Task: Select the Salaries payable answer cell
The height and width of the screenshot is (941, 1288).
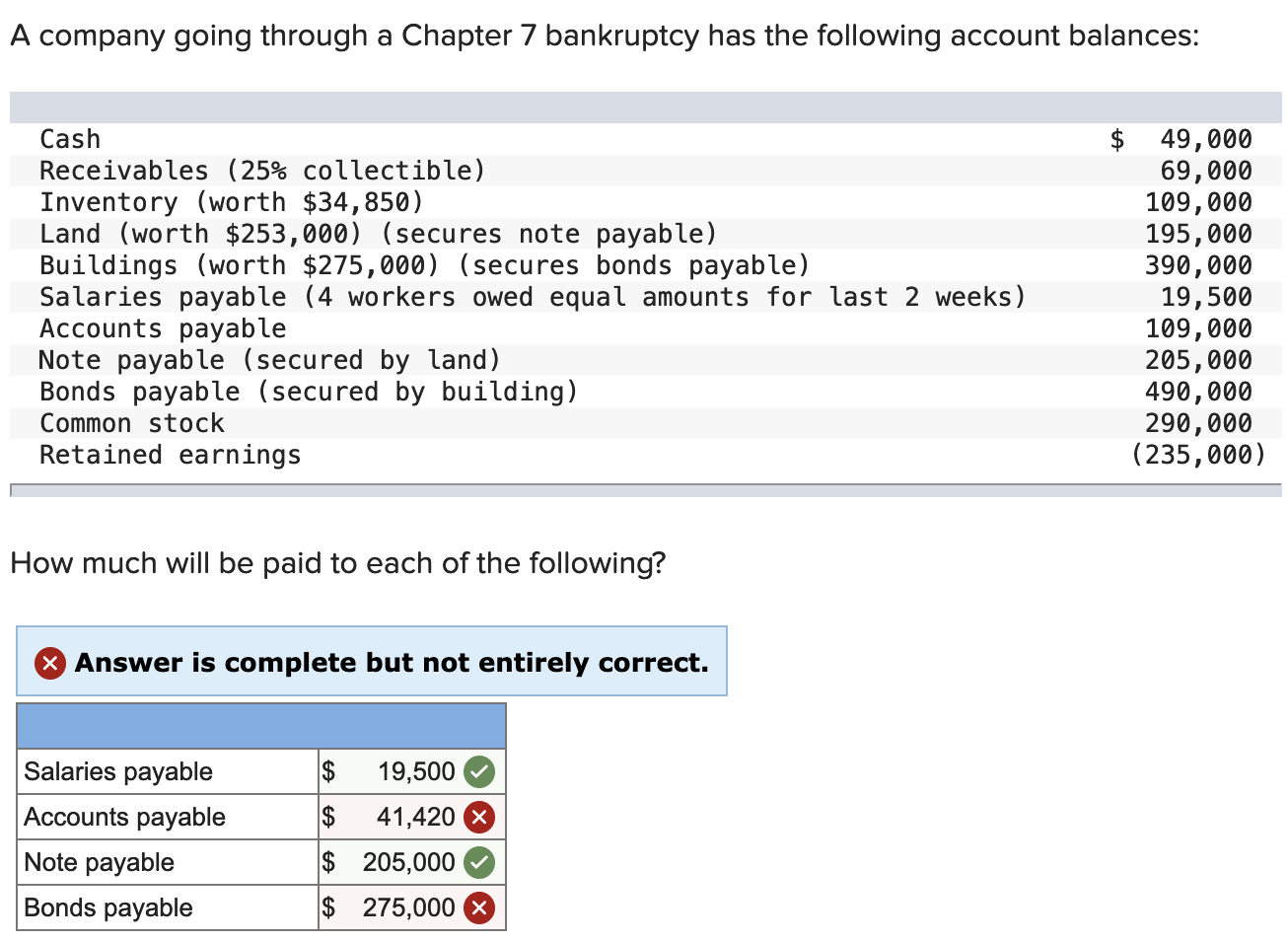Action: [x=394, y=771]
